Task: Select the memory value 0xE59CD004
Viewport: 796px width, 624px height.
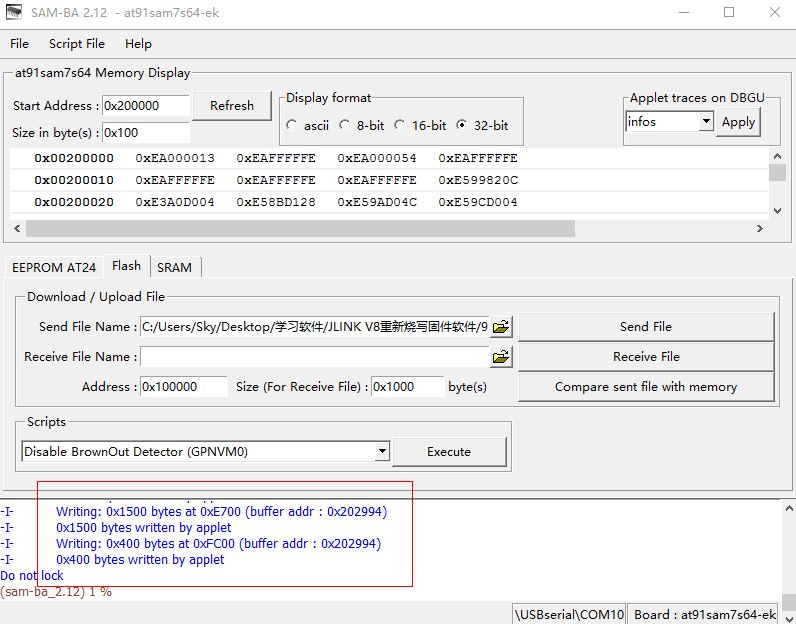Action: pos(478,202)
